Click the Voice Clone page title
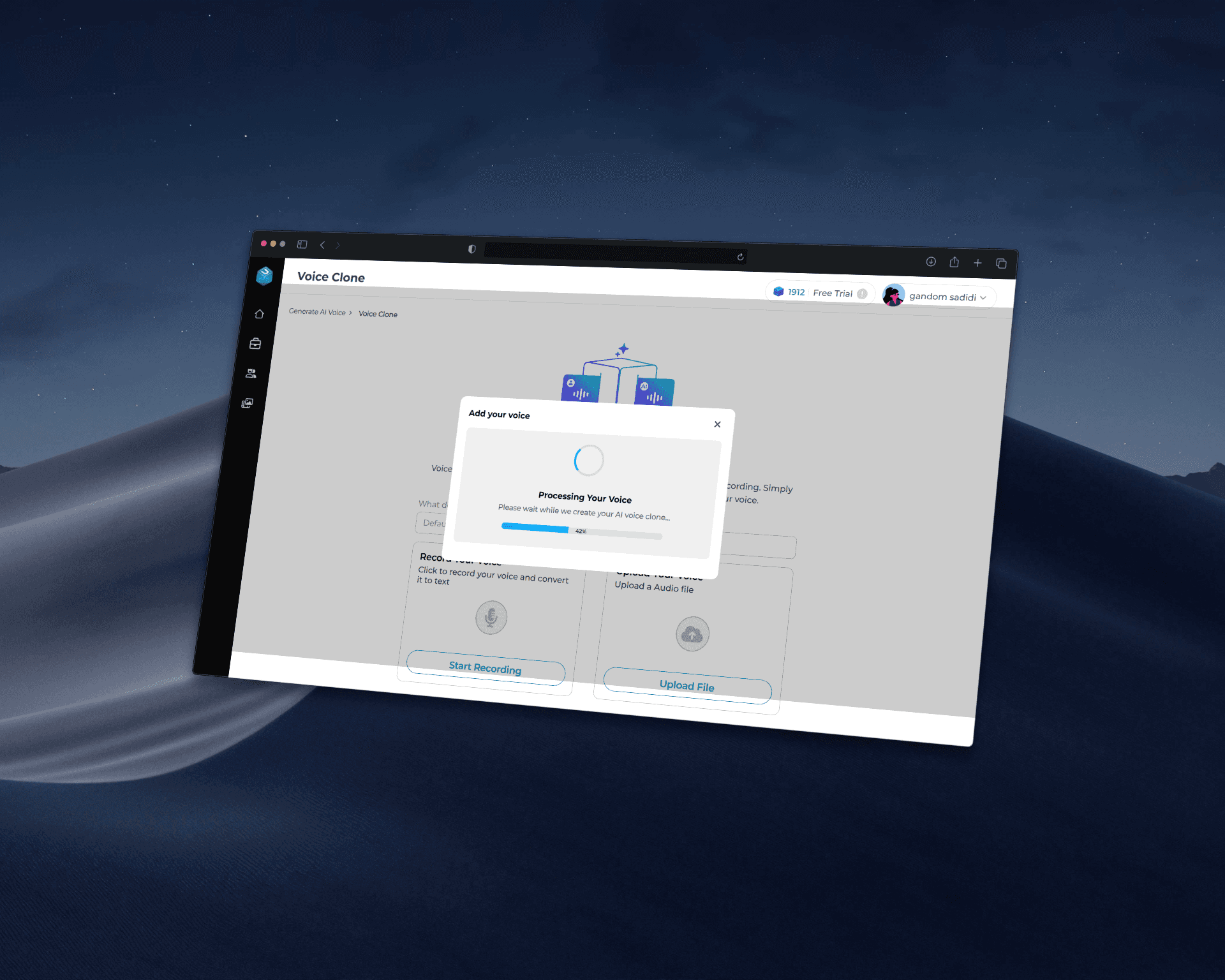 pos(331,277)
